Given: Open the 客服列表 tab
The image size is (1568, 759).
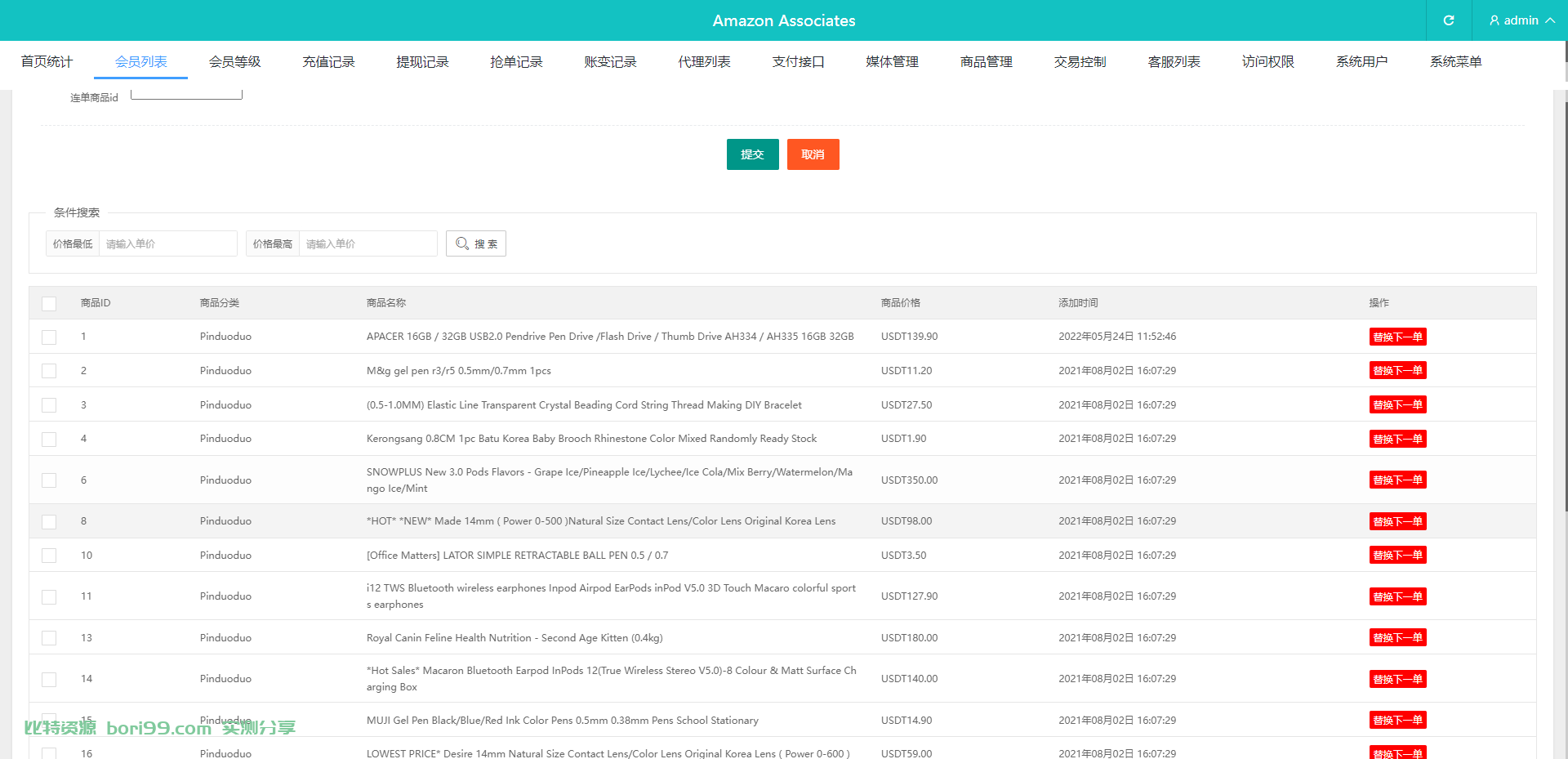Looking at the screenshot, I should tap(1174, 61).
